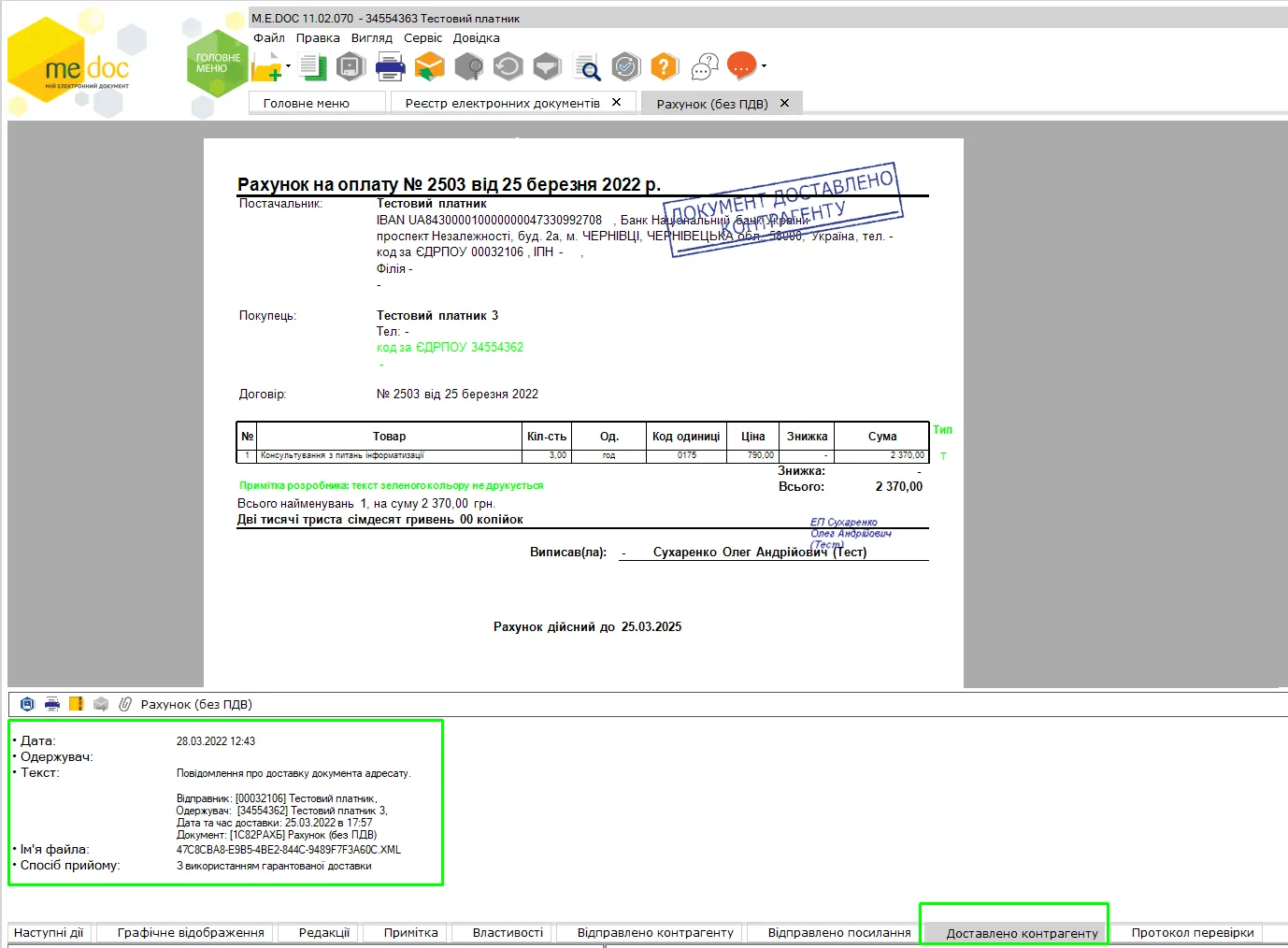Image resolution: width=1288 pixels, height=948 pixels.
Task: Click file name 47C8CBA8-E9B5-4BE2-844C-9489F7F3A60C.XML
Action: click(x=289, y=850)
